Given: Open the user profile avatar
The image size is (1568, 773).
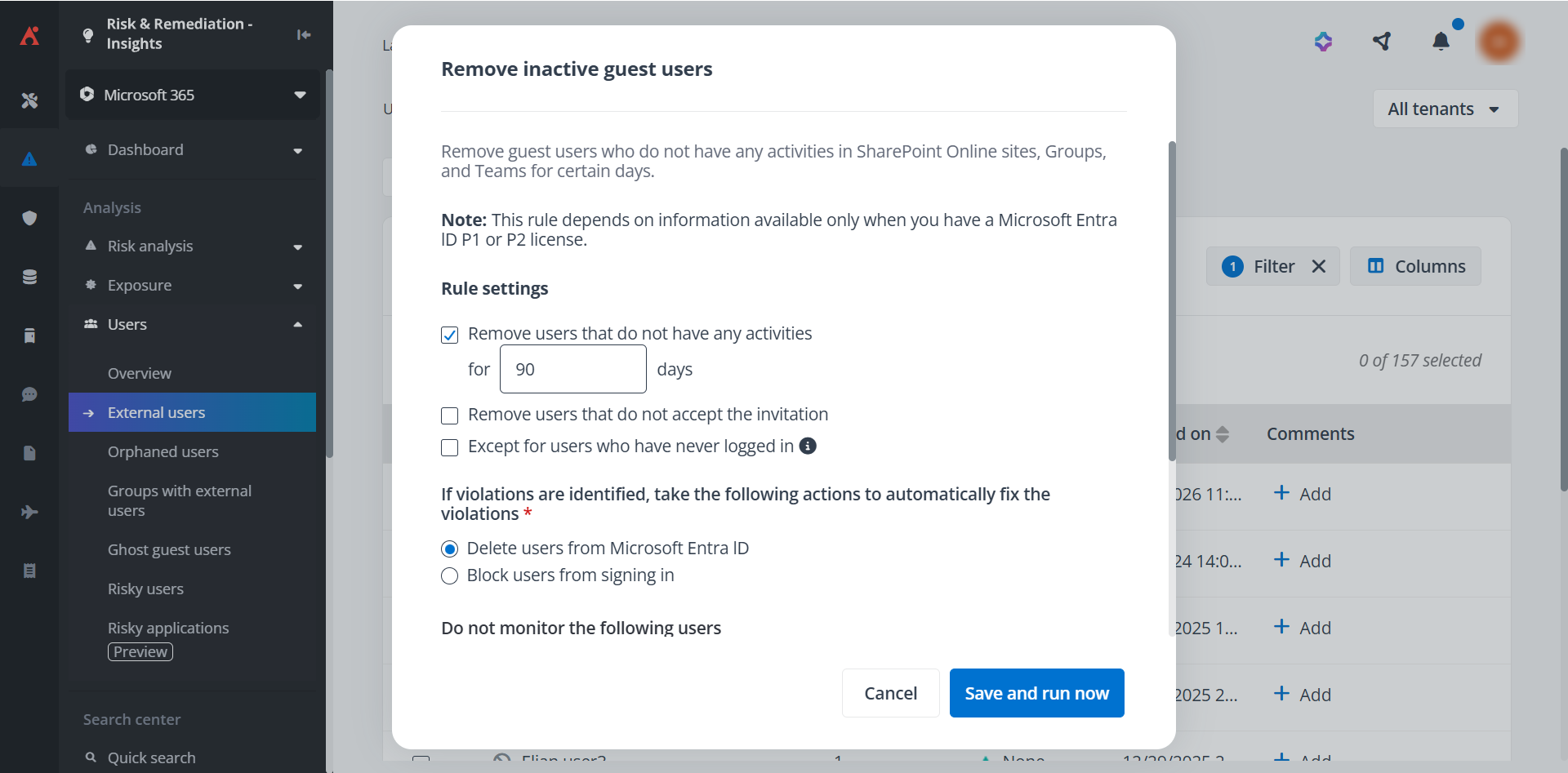Looking at the screenshot, I should [x=1499, y=41].
